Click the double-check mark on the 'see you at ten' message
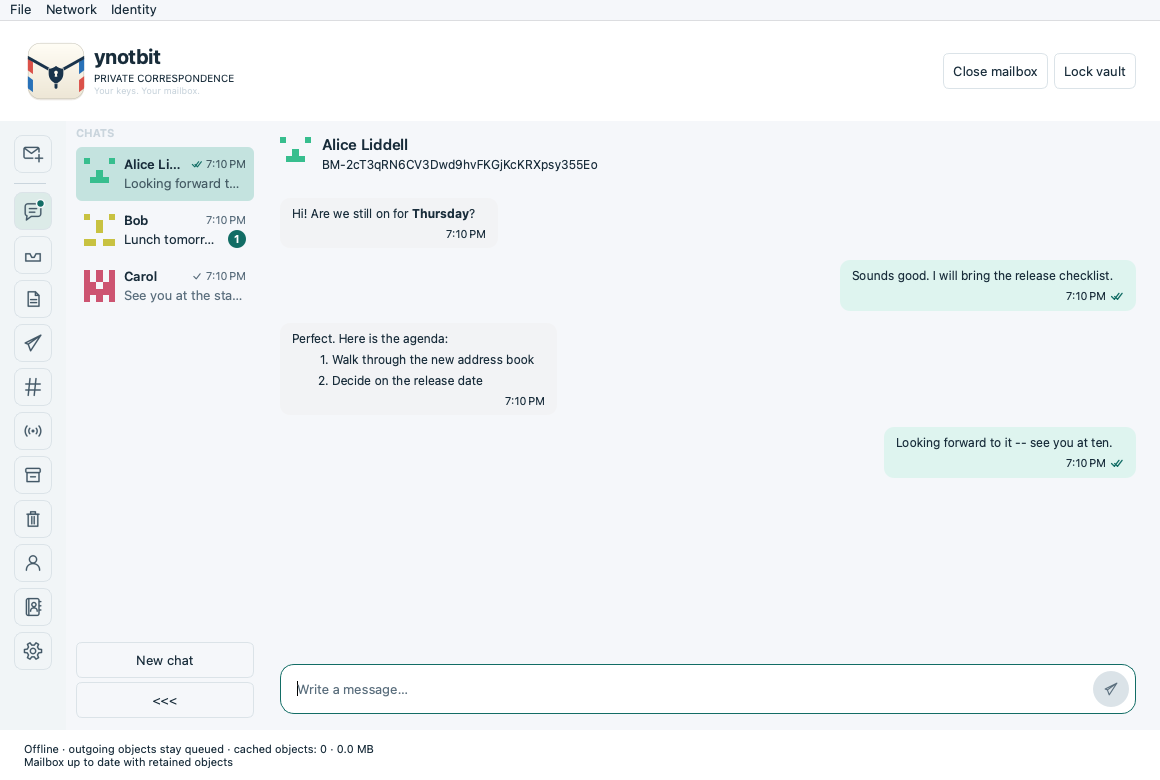Viewport: 1160px width, 780px height. [x=1117, y=463]
